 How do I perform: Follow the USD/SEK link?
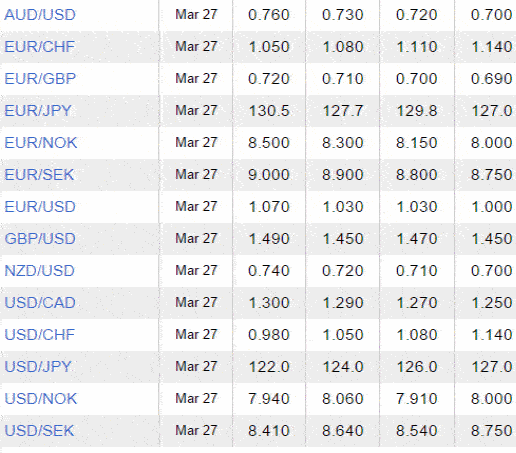[39, 431]
